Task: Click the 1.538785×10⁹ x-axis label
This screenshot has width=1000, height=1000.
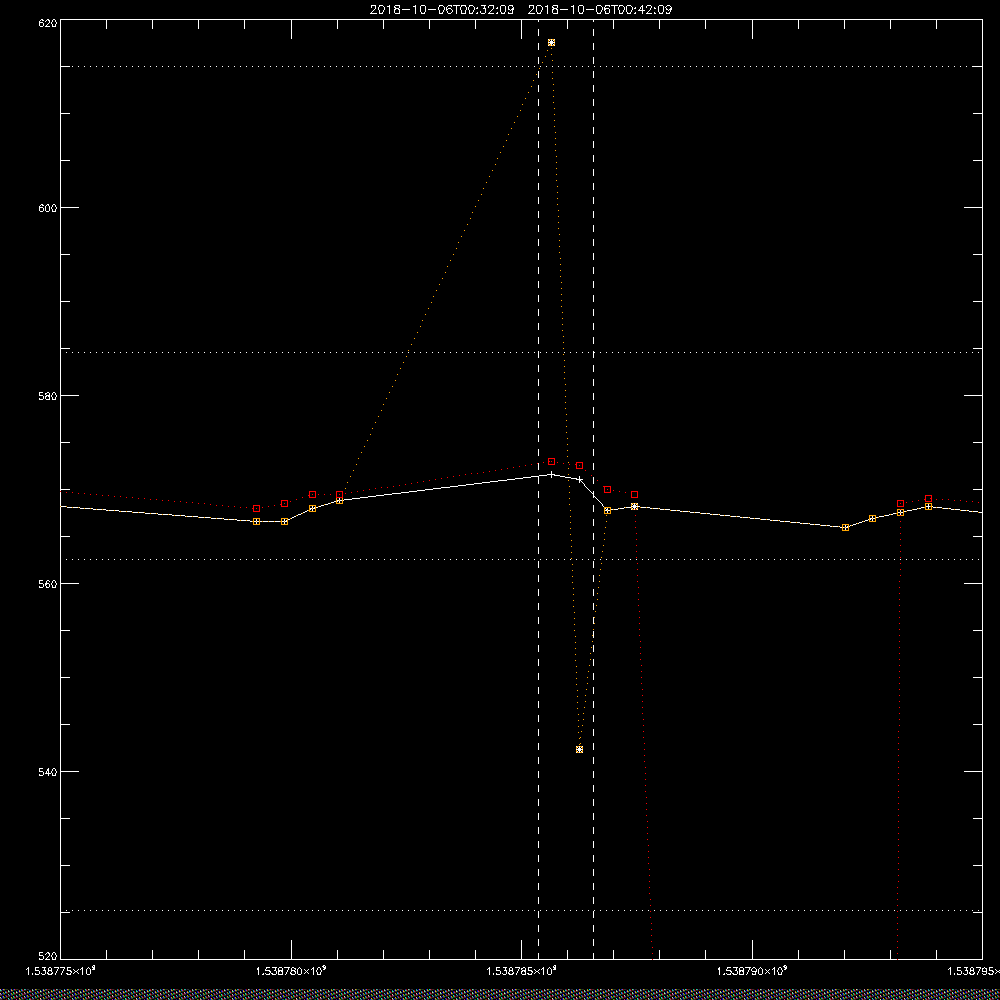Action: pos(522,971)
